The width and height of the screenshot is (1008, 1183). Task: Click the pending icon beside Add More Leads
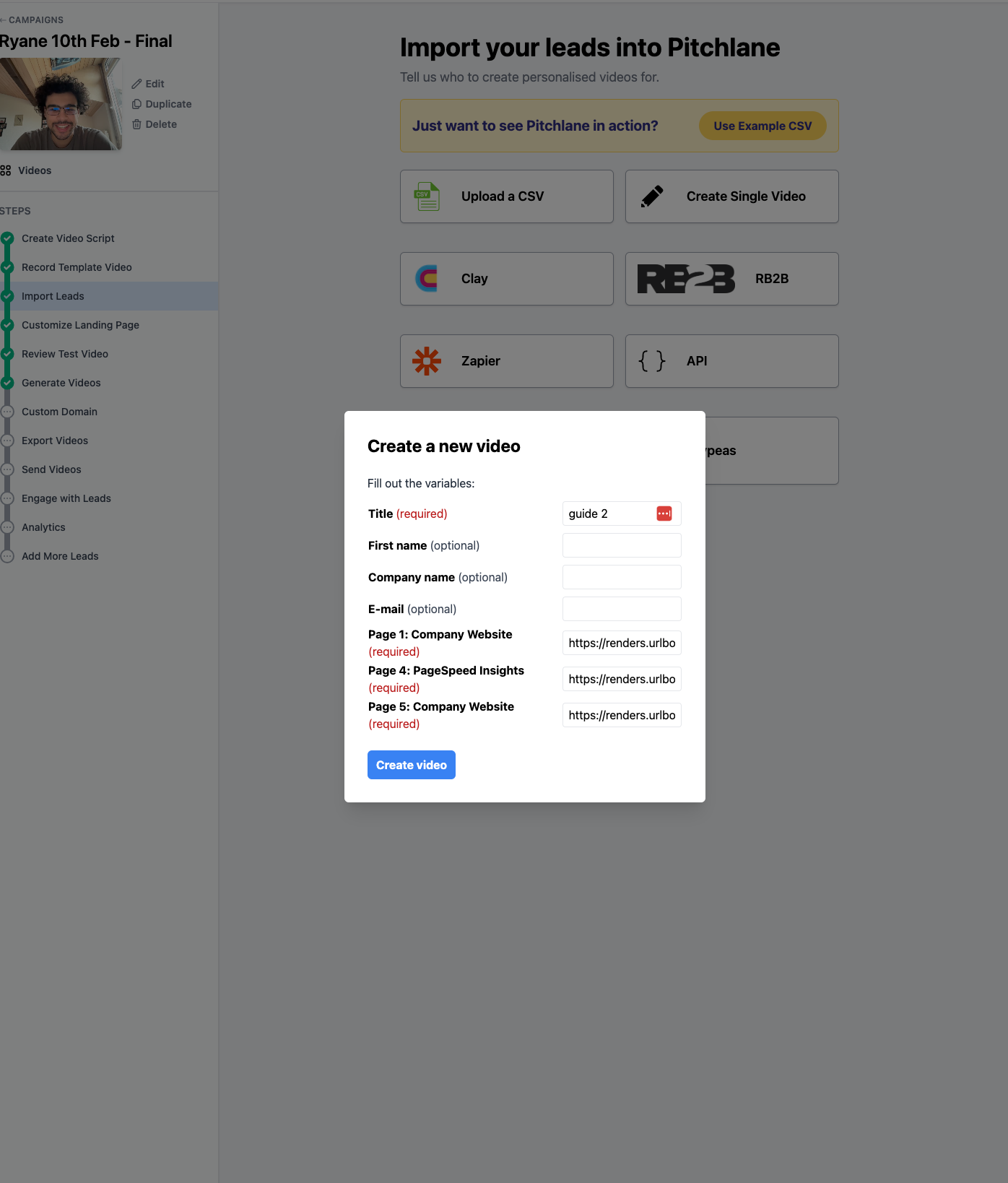tap(7, 556)
